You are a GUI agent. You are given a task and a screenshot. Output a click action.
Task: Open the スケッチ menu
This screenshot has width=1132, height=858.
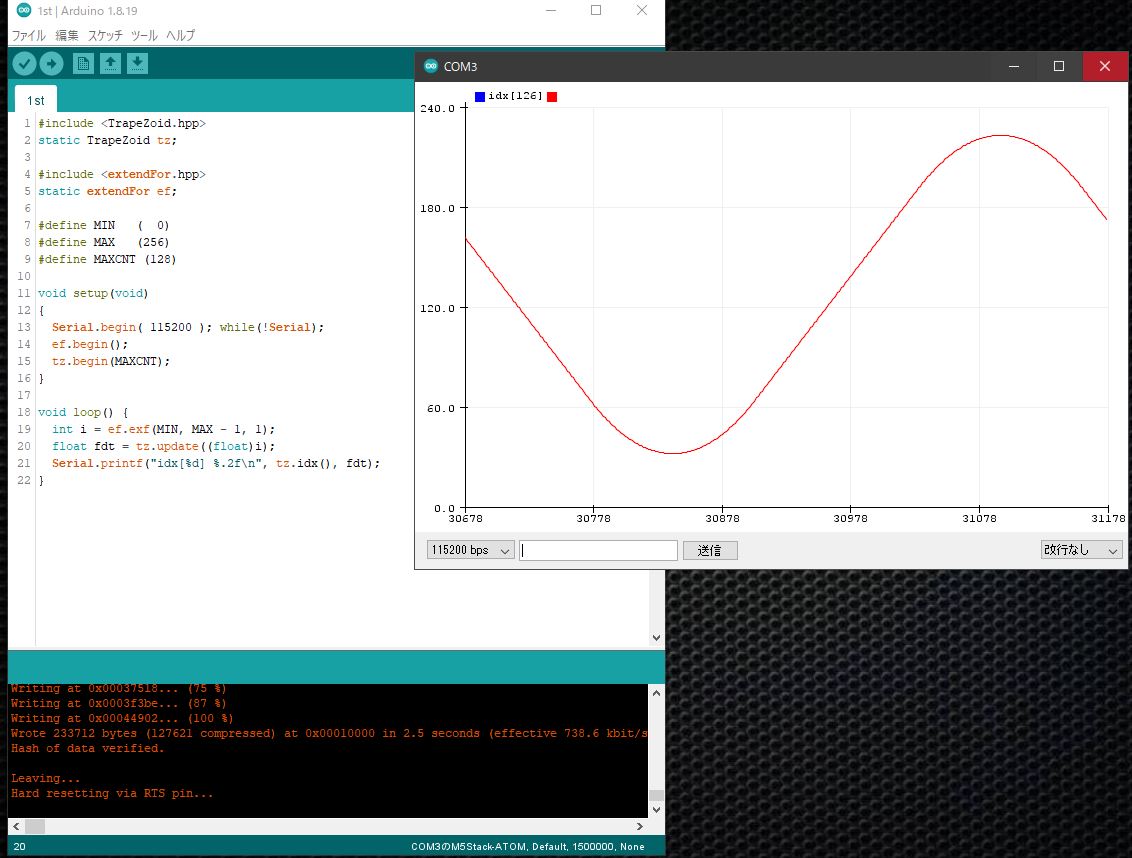[x=105, y=35]
